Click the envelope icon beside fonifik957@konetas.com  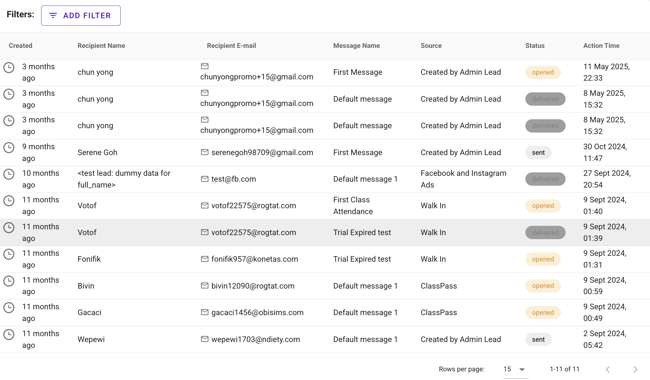pyautogui.click(x=204, y=259)
